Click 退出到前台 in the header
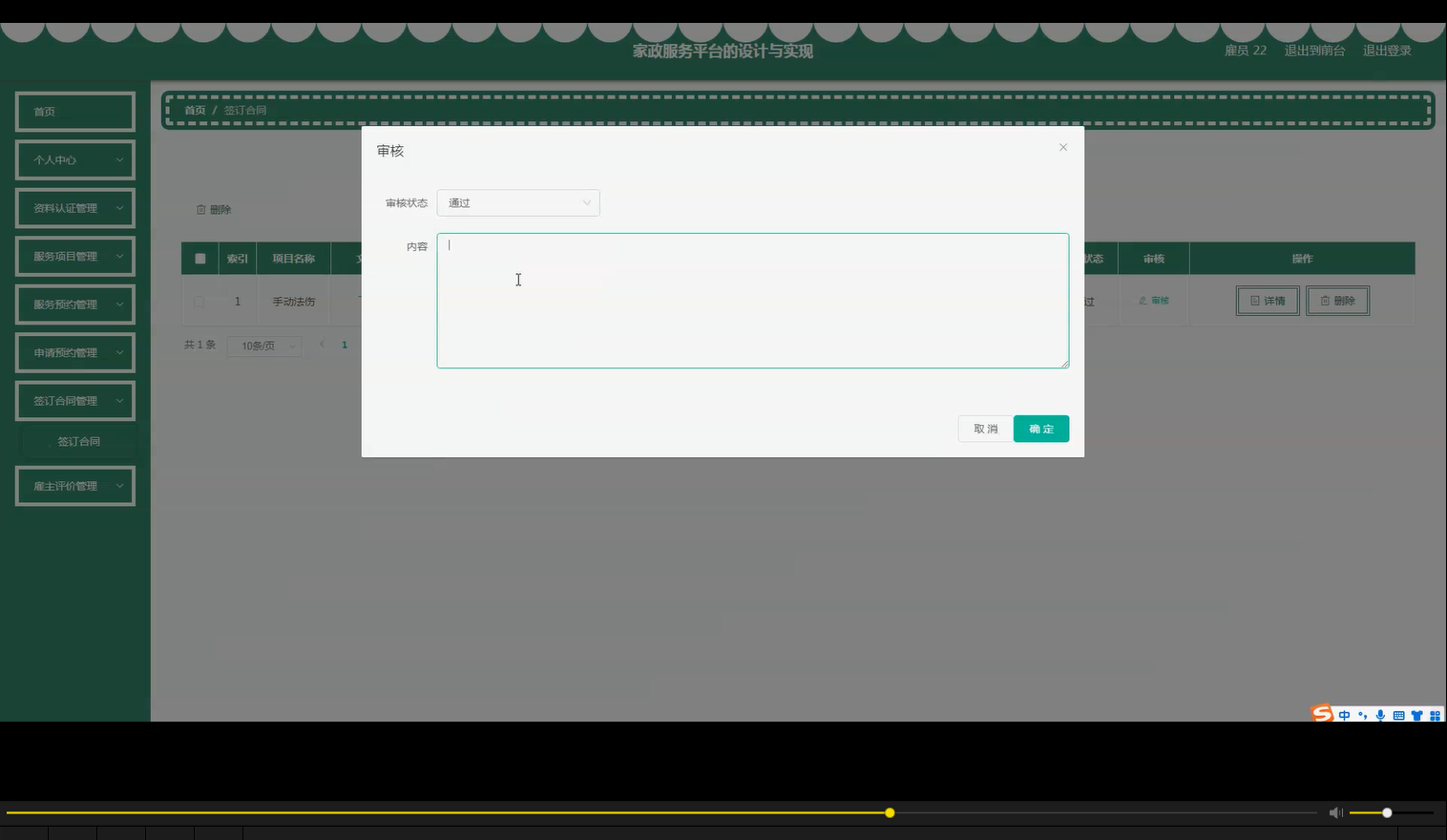 [x=1314, y=51]
